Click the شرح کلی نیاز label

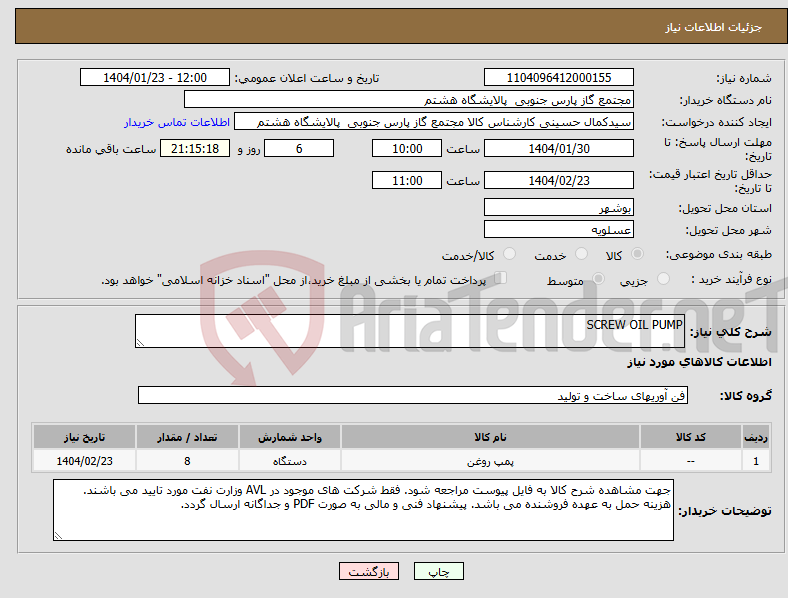click(x=731, y=332)
